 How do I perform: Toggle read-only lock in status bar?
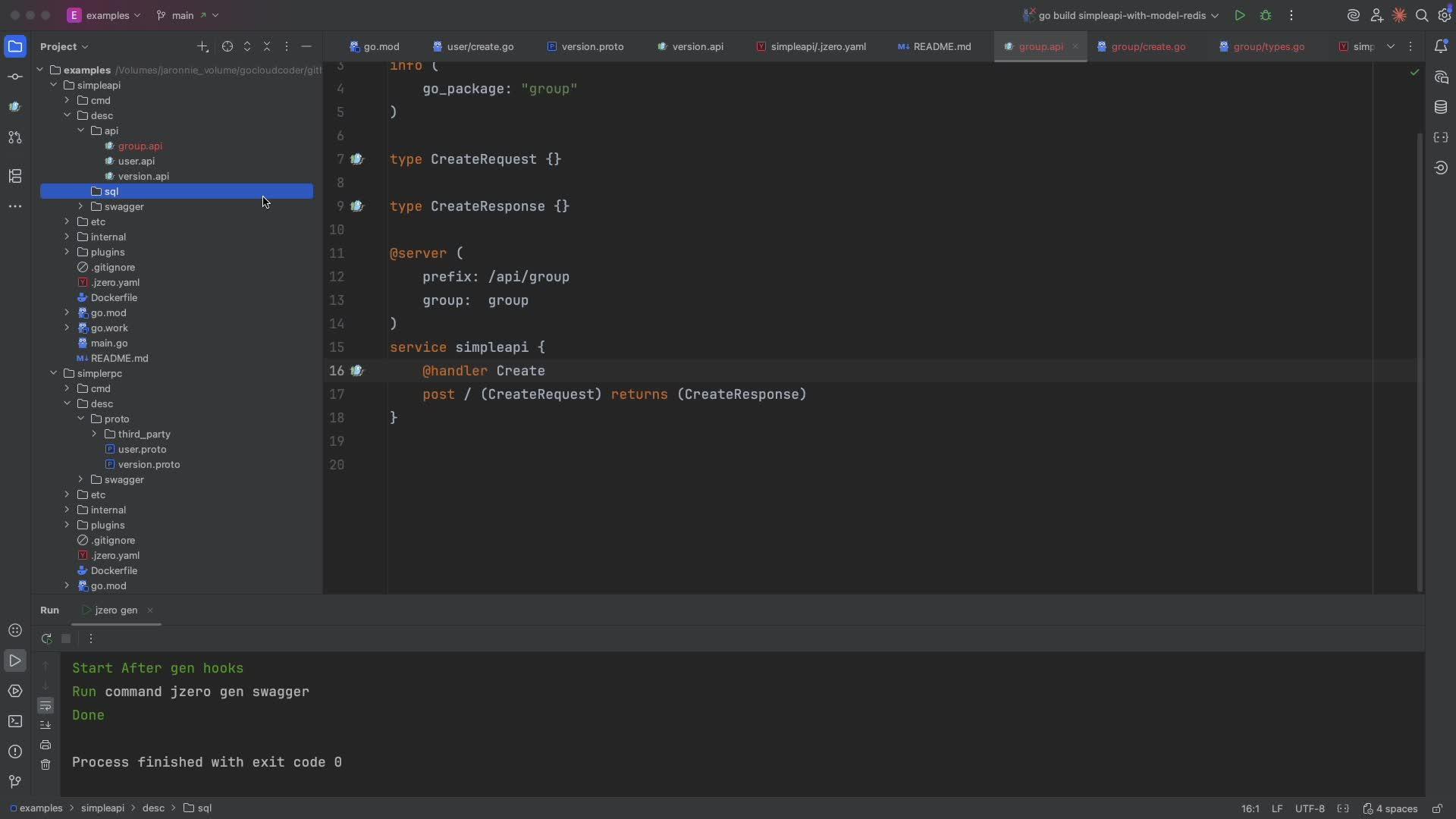tap(1437, 808)
